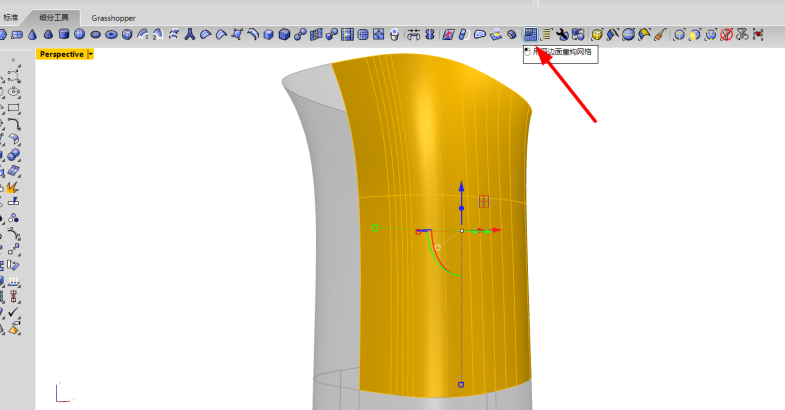Viewport: 785px width, 410px height.
Task: Click the wrench icon in the top toolbar
Action: pos(562,35)
